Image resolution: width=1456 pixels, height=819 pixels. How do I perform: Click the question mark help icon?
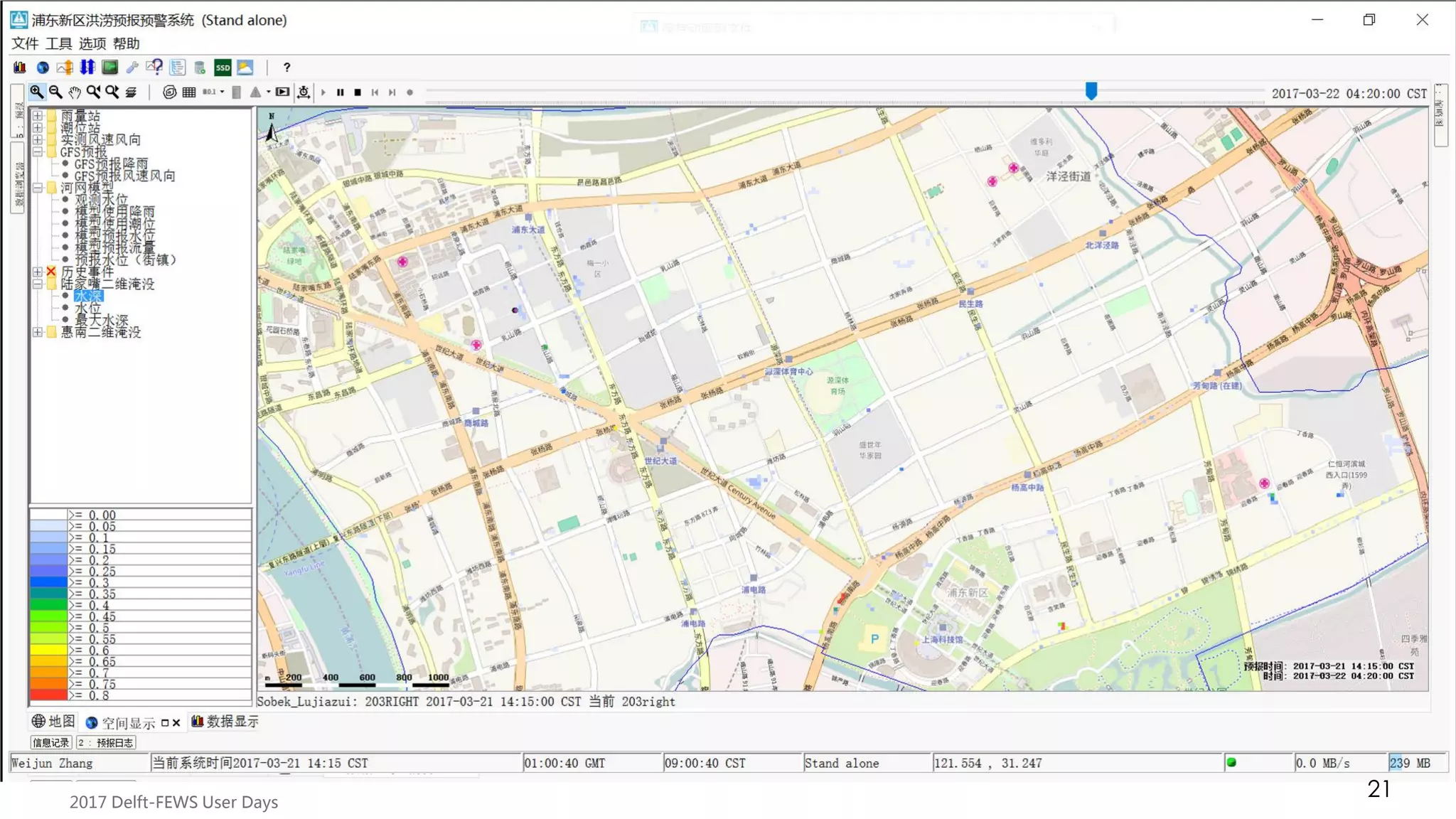point(287,68)
